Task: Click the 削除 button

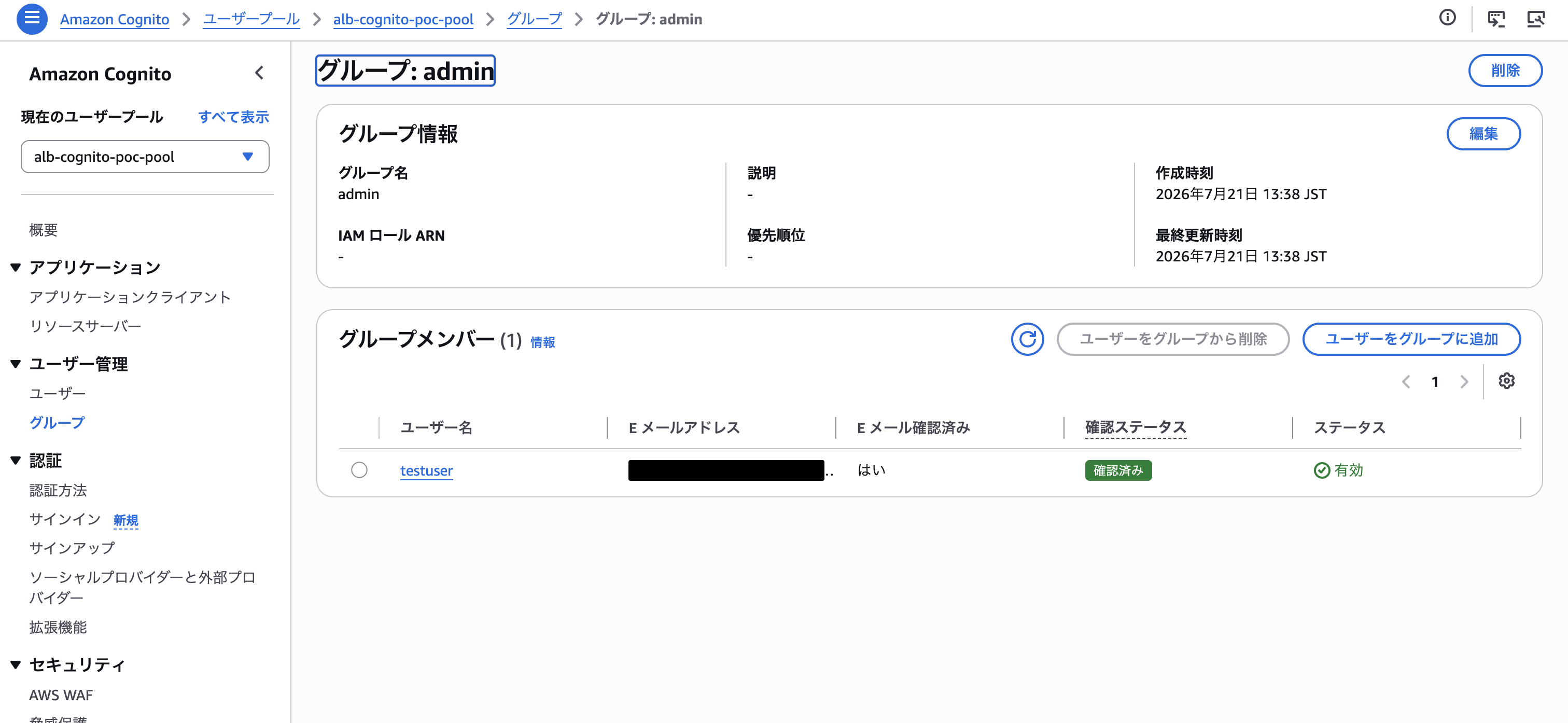Action: (1505, 71)
